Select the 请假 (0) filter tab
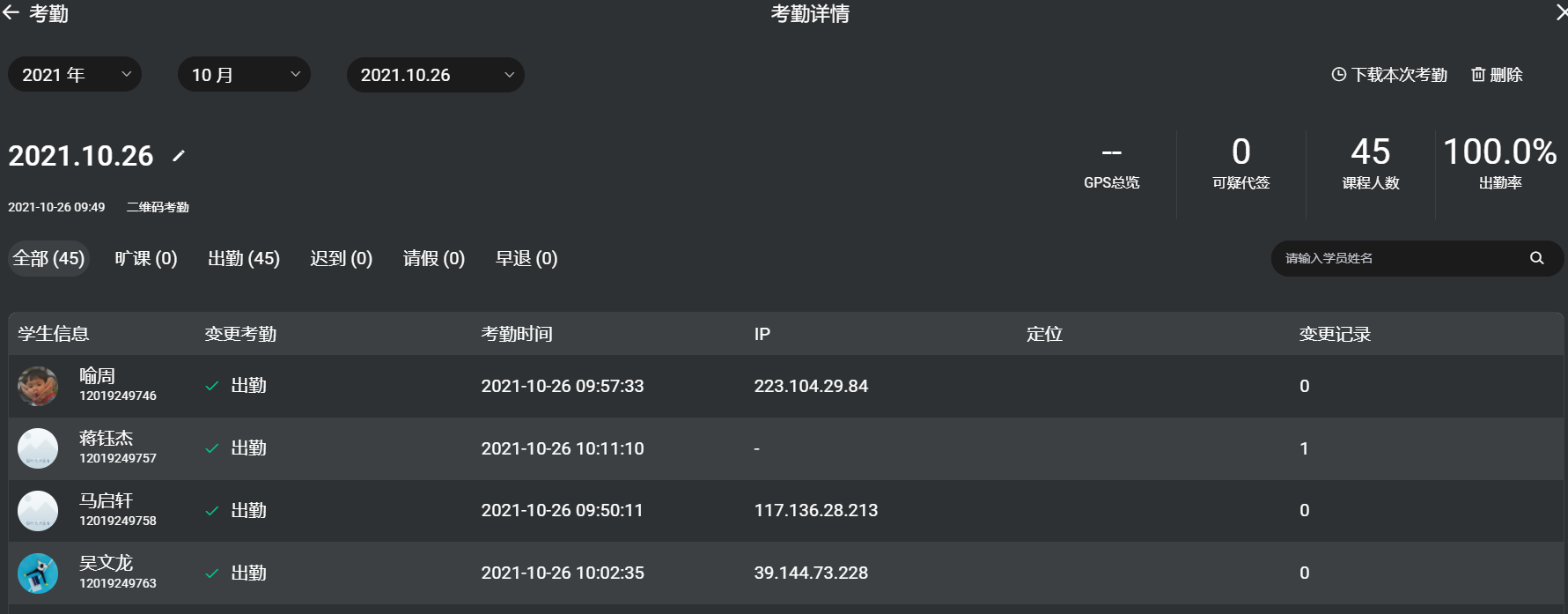 coord(434,258)
